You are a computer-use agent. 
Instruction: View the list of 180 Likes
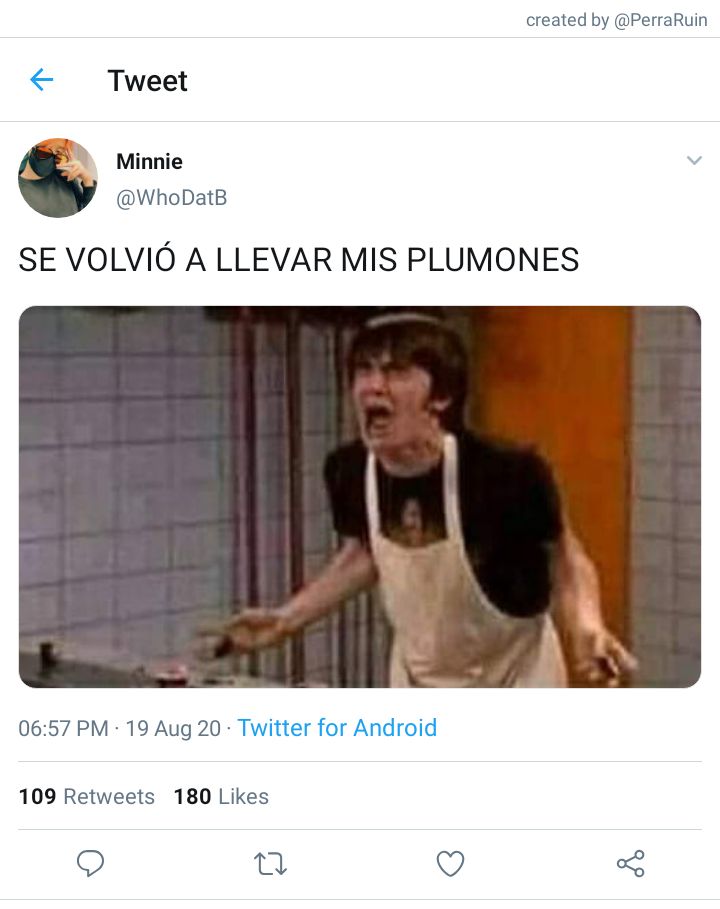(221, 797)
